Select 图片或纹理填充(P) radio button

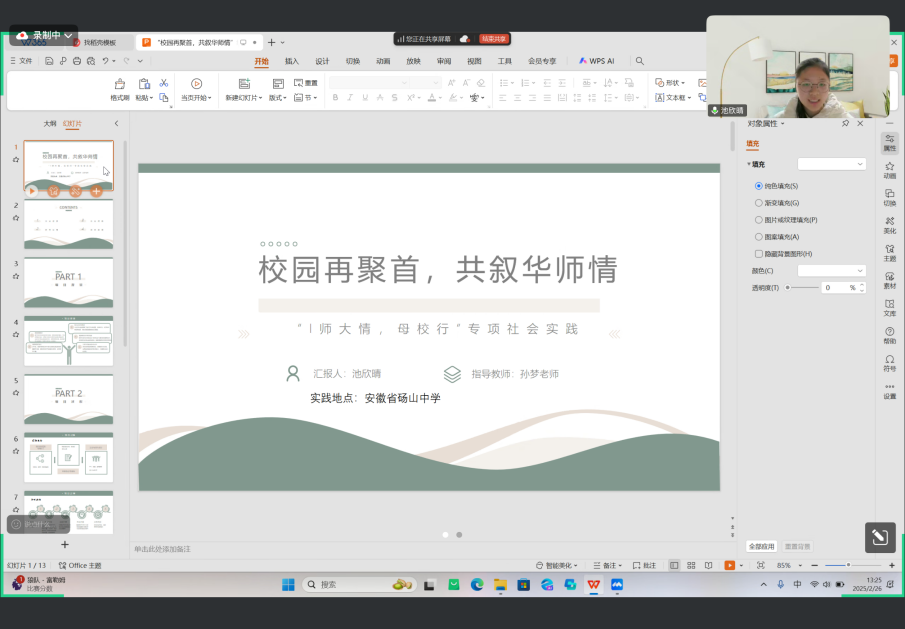pos(759,220)
